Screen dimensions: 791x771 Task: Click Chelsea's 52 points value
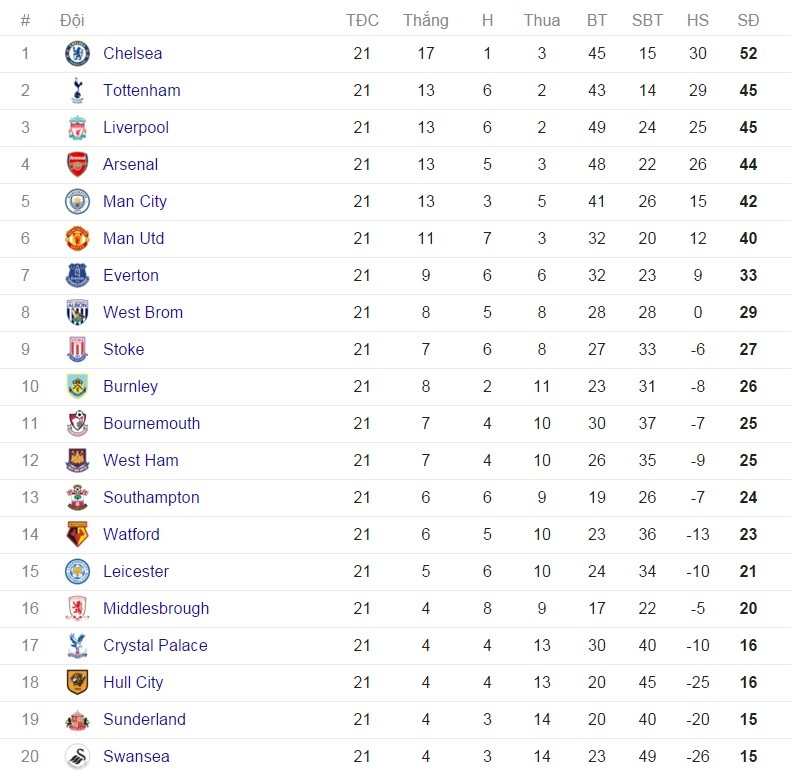[x=748, y=54]
